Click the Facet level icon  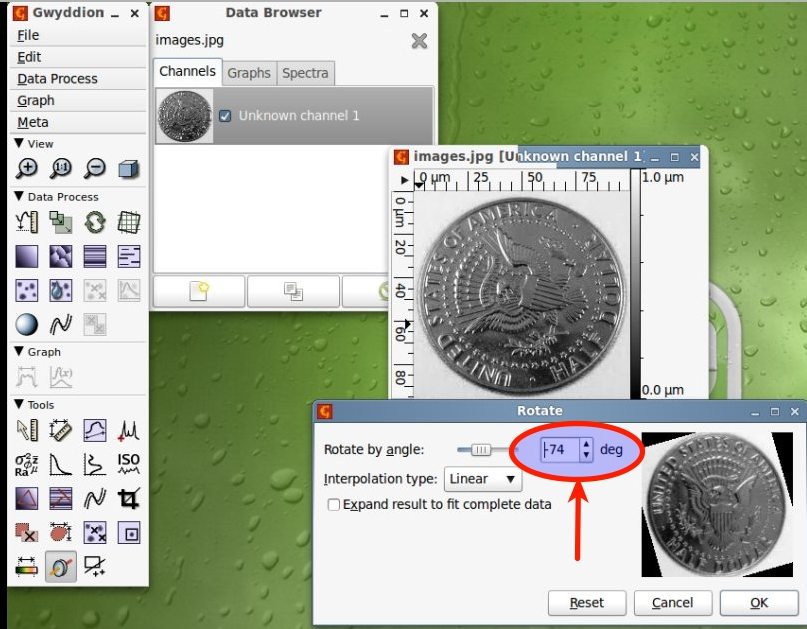(x=61, y=256)
